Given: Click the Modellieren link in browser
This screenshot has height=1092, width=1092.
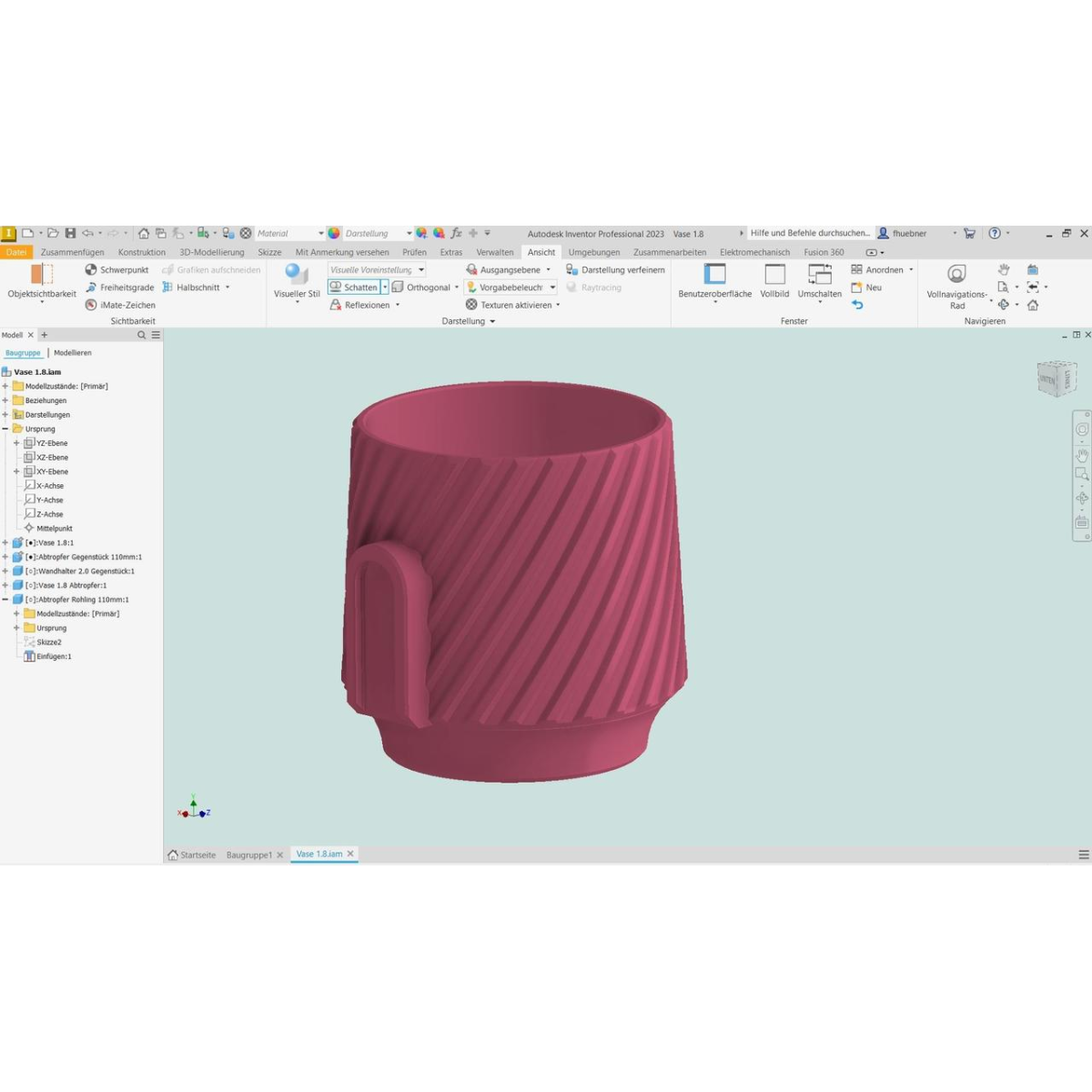Looking at the screenshot, I should pyautogui.click(x=72, y=353).
